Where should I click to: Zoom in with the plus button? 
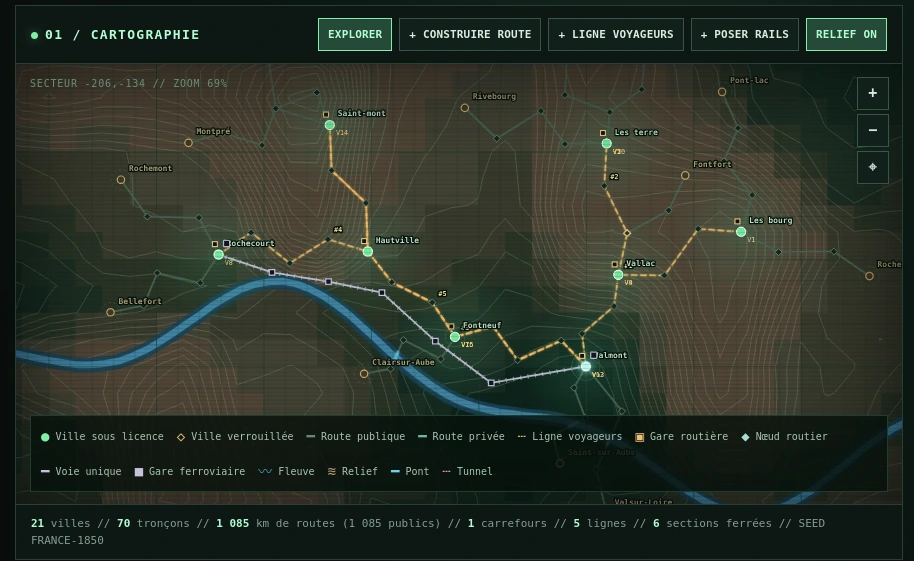[x=873, y=93]
